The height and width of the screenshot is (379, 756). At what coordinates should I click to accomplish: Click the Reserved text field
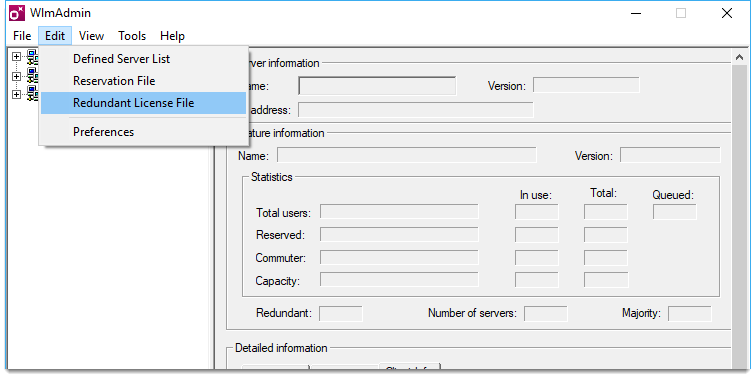[x=399, y=234]
